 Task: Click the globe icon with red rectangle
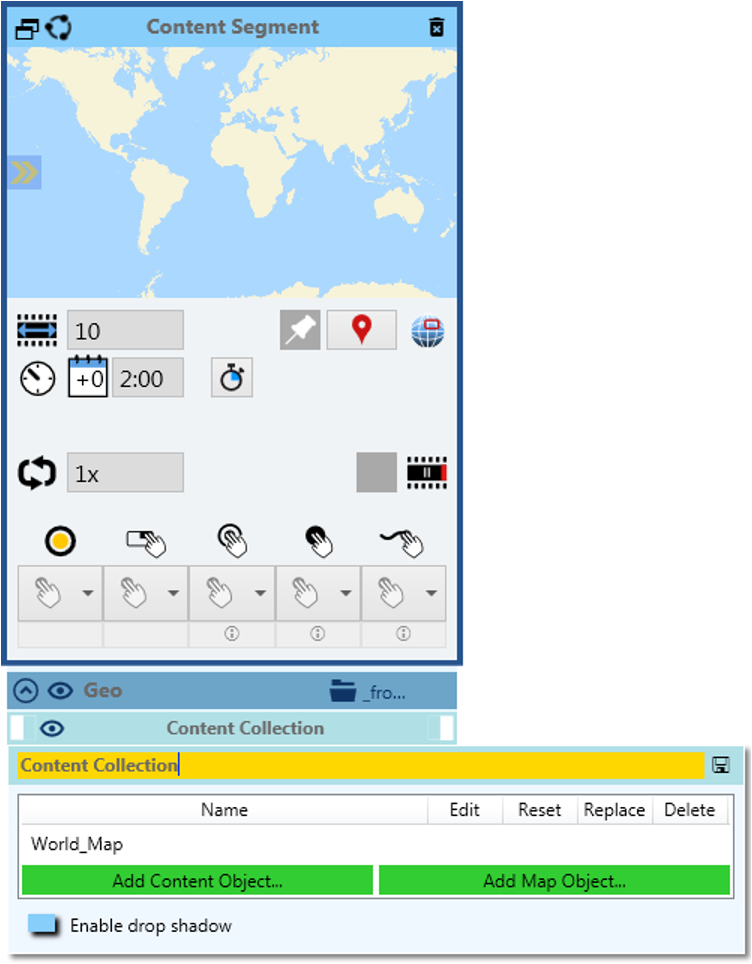(427, 331)
